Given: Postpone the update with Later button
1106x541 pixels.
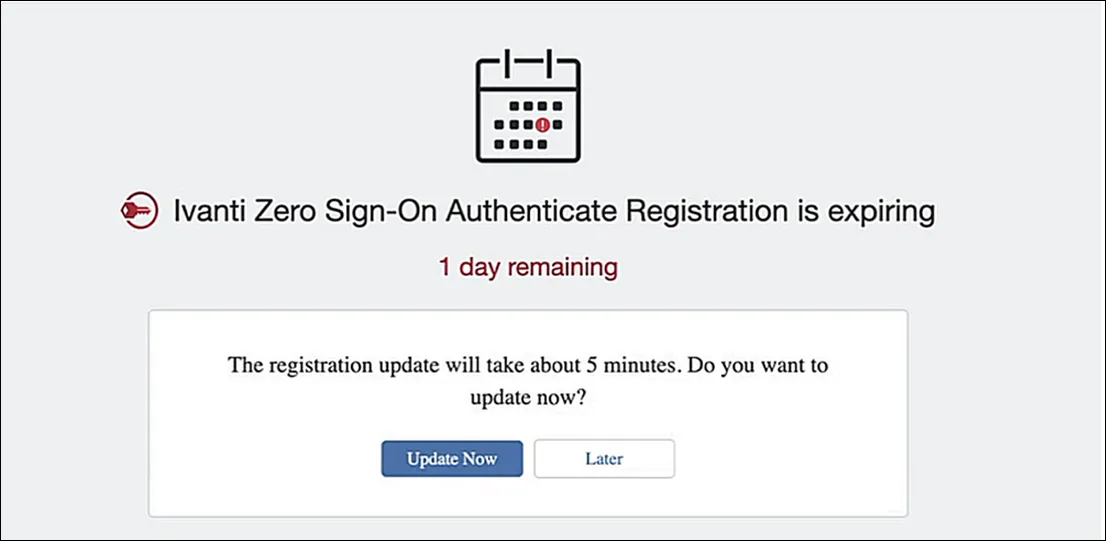Looking at the screenshot, I should tap(604, 458).
